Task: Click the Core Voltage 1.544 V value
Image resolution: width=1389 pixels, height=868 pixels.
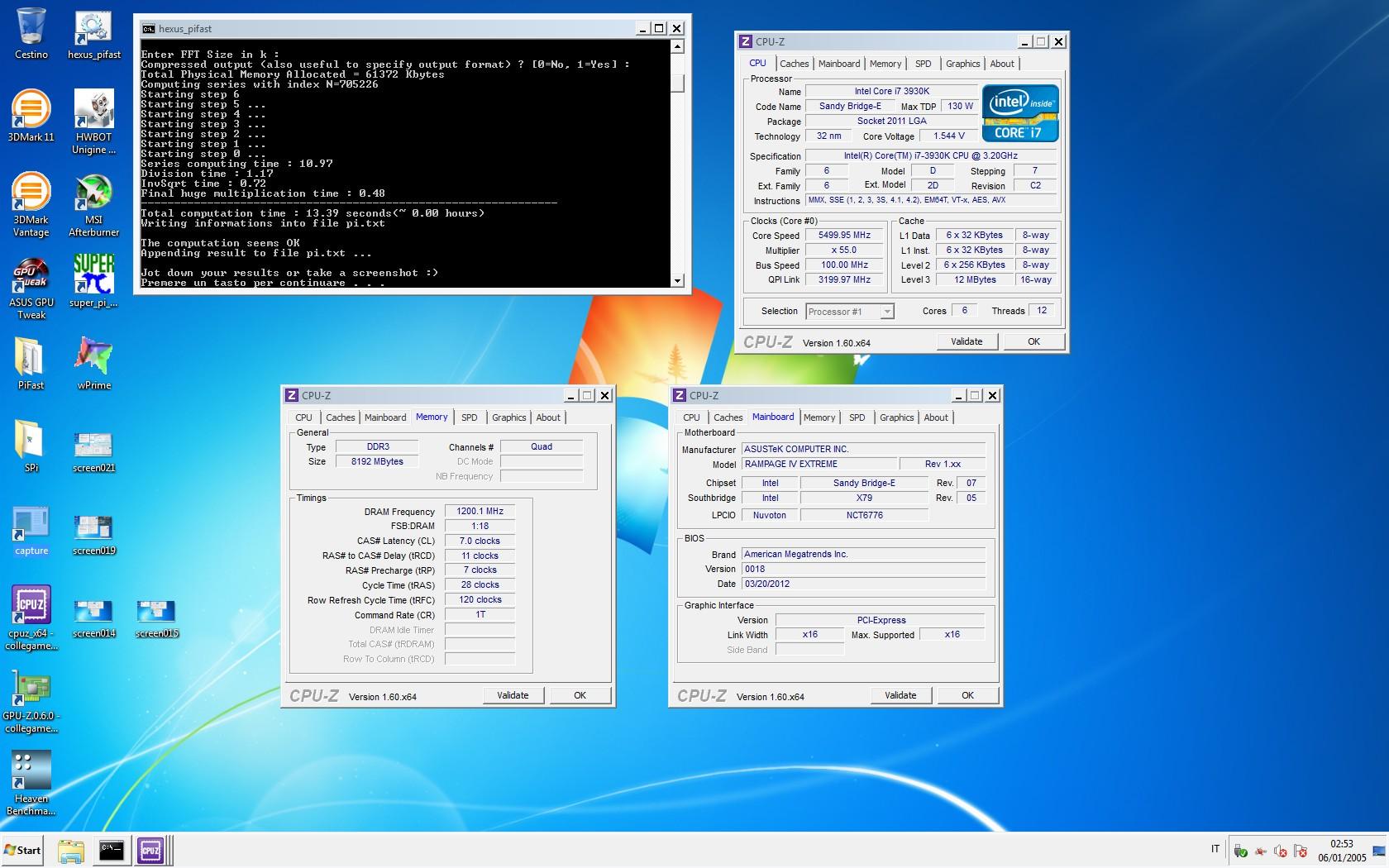Action: click(949, 136)
